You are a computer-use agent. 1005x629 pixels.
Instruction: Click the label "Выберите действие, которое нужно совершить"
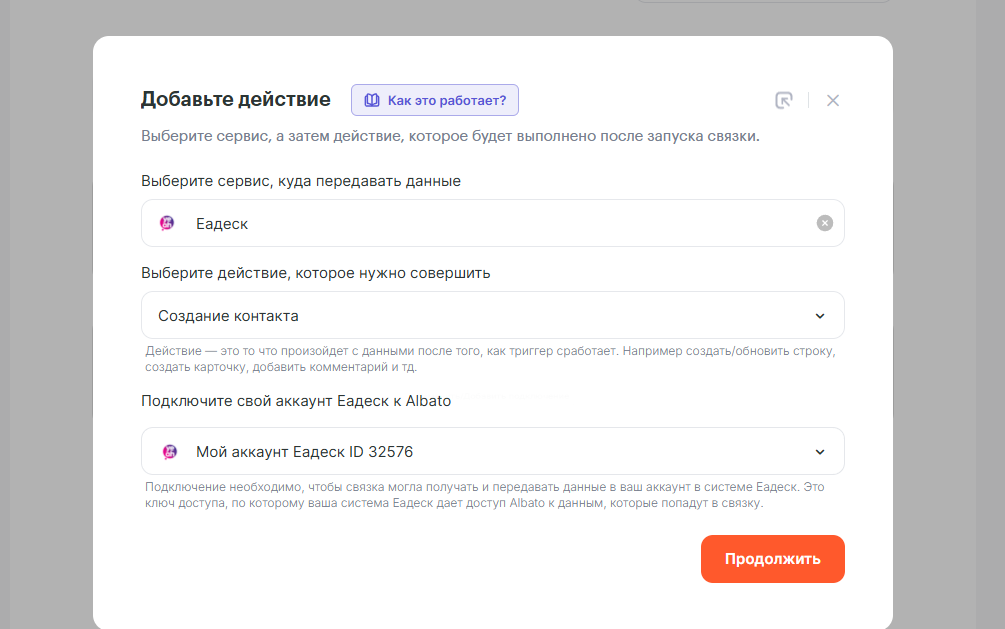316,272
